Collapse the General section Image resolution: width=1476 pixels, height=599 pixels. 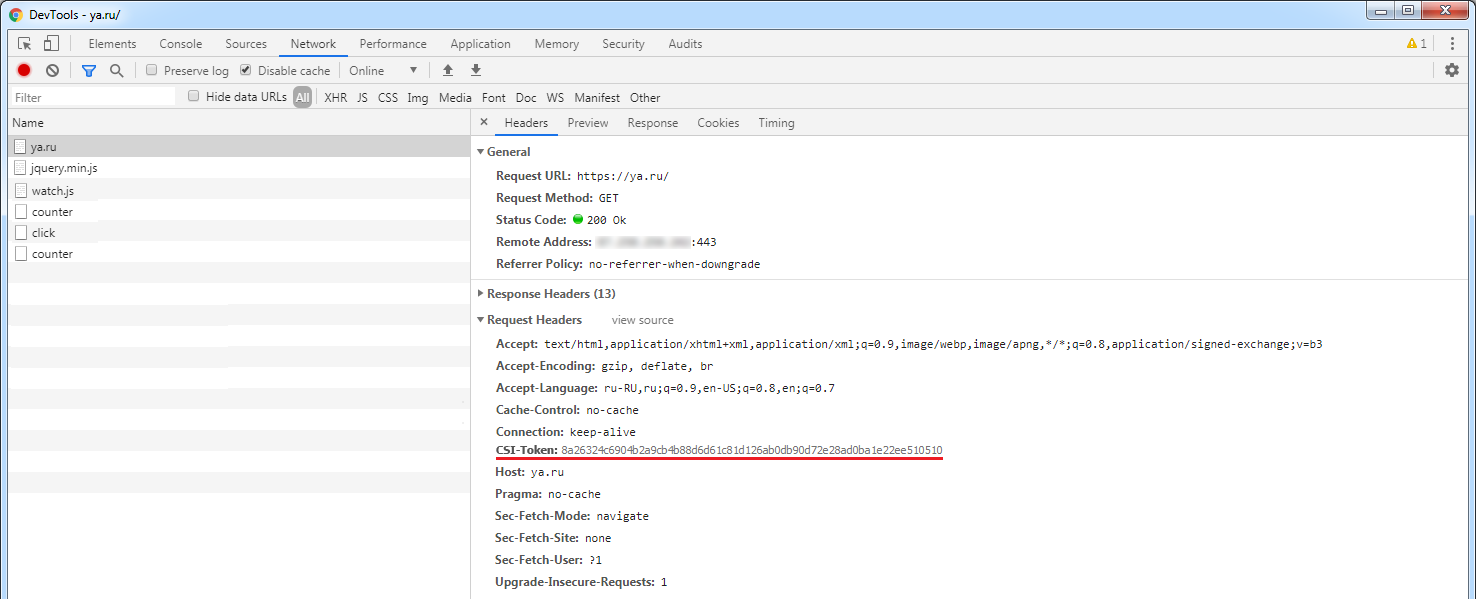[x=481, y=152]
